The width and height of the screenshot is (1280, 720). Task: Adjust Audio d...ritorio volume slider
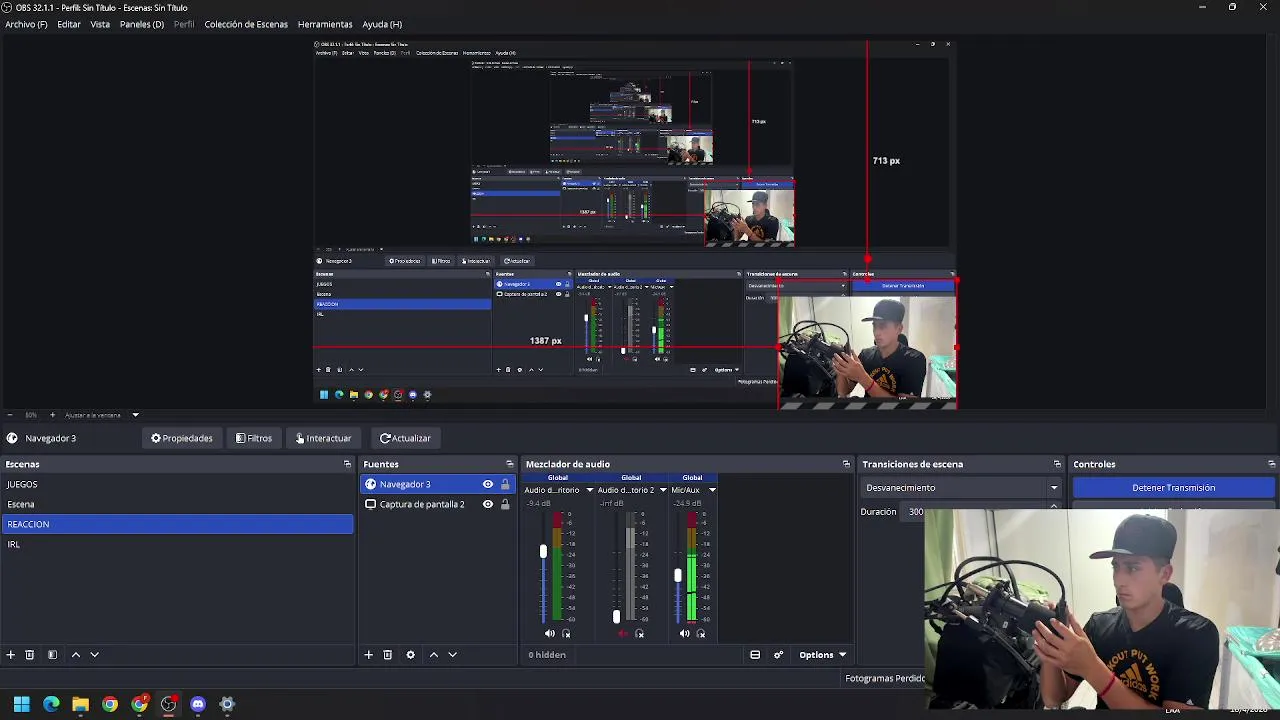pyautogui.click(x=543, y=552)
